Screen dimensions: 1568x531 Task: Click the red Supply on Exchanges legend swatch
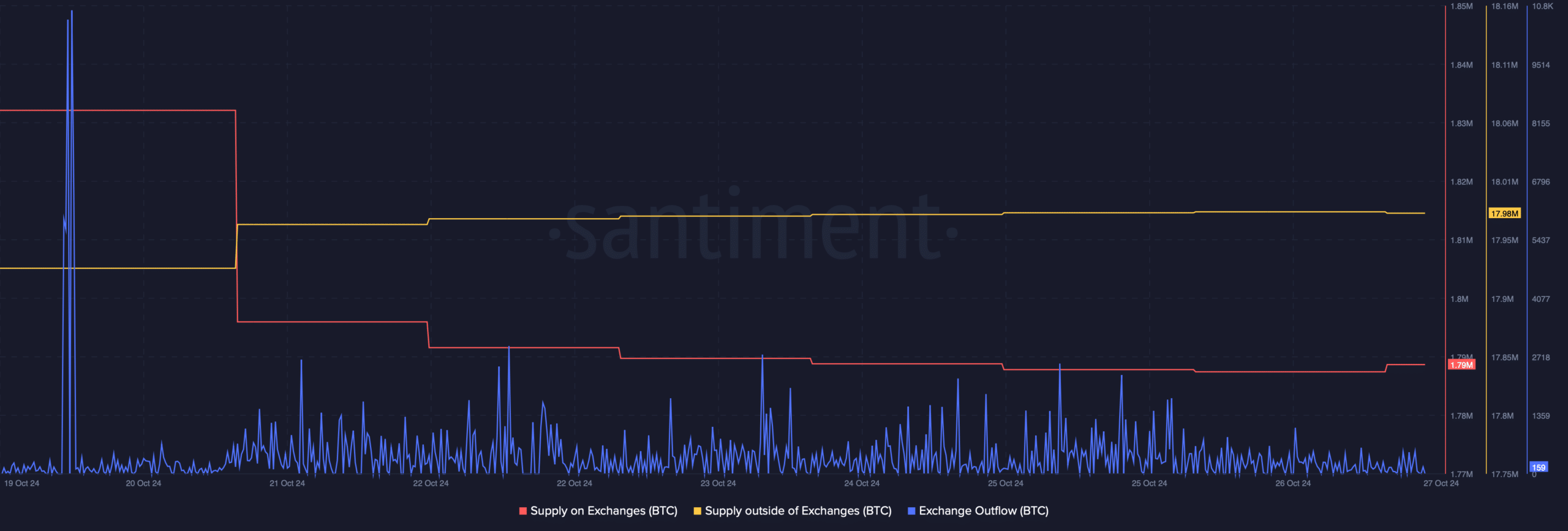pyautogui.click(x=523, y=511)
